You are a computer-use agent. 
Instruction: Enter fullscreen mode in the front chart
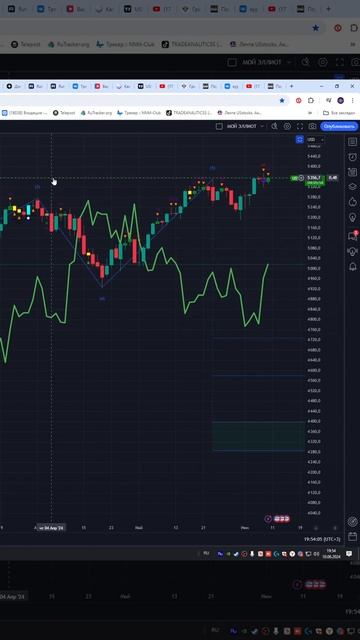point(300,127)
